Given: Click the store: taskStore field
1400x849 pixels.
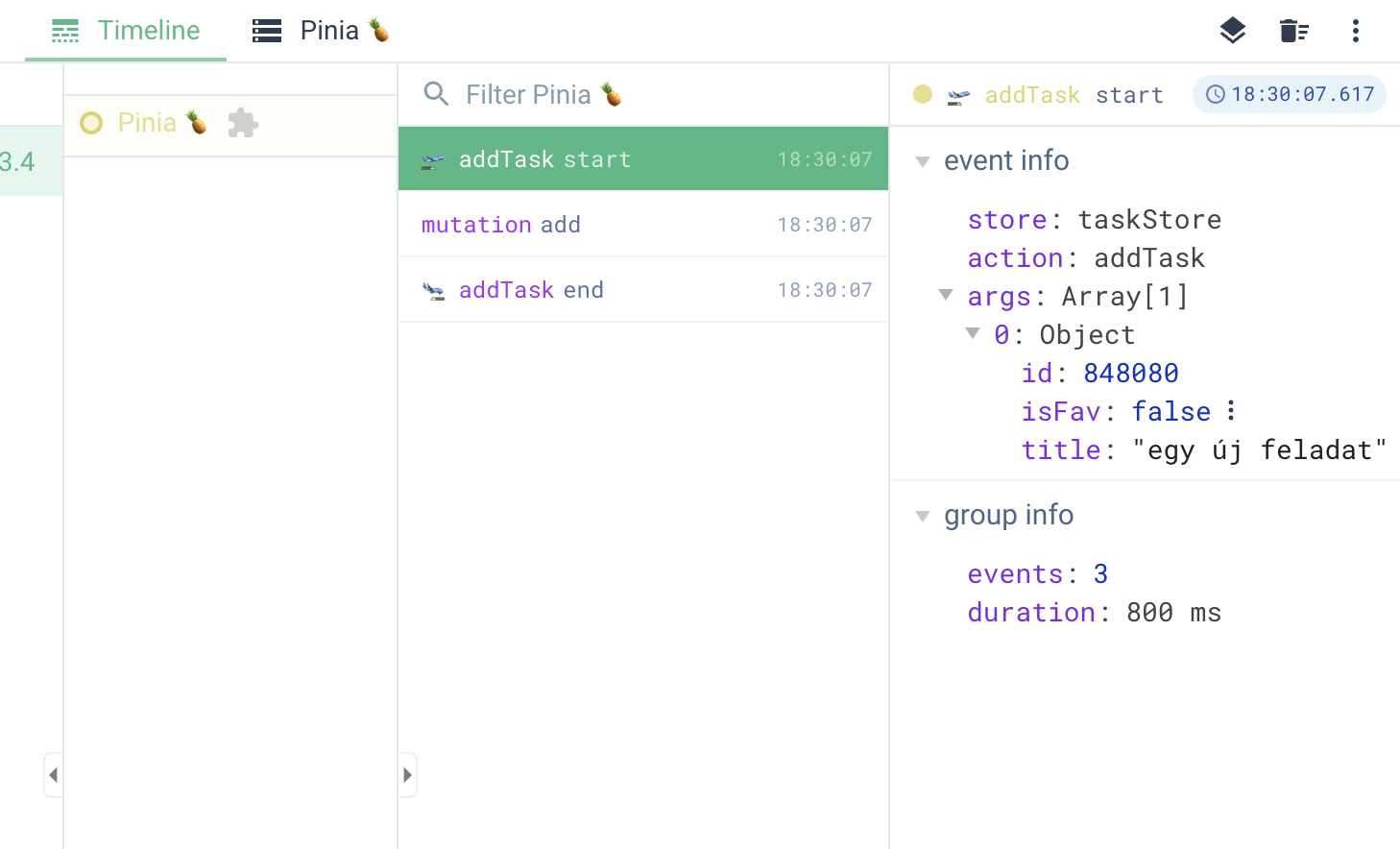Looking at the screenshot, I should click(1095, 220).
